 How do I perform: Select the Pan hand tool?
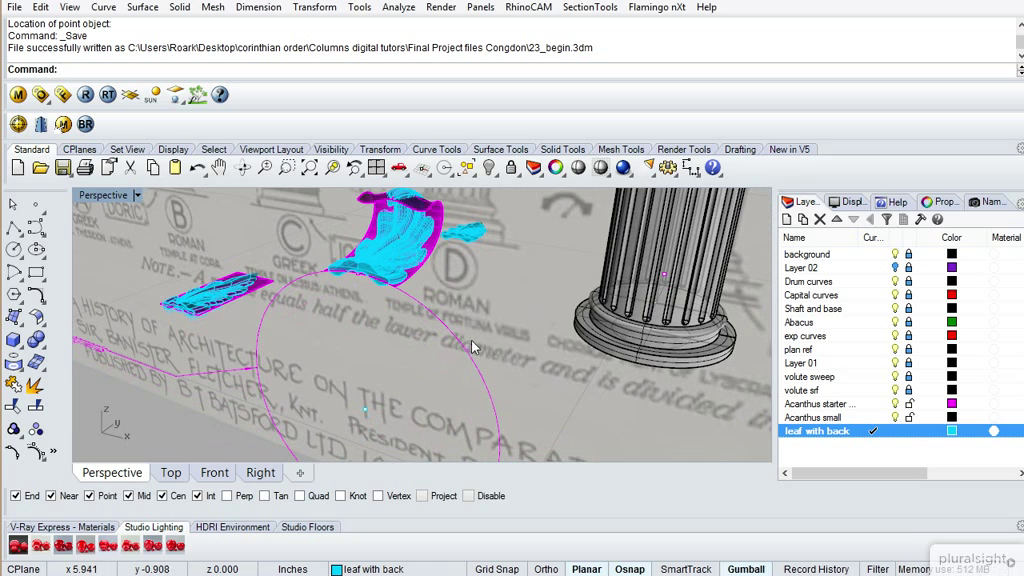pos(219,168)
